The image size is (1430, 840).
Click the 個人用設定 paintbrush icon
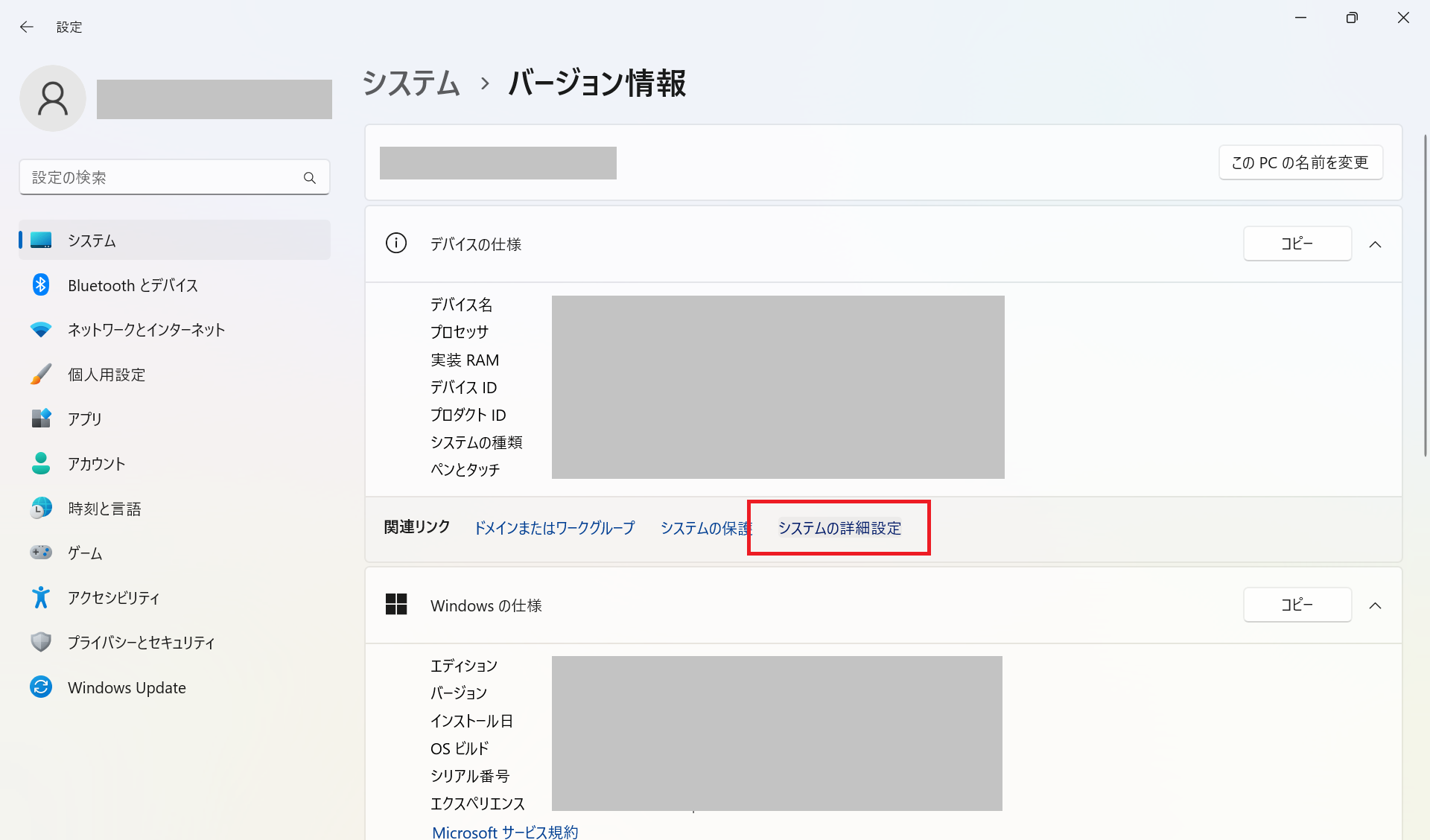(x=41, y=374)
